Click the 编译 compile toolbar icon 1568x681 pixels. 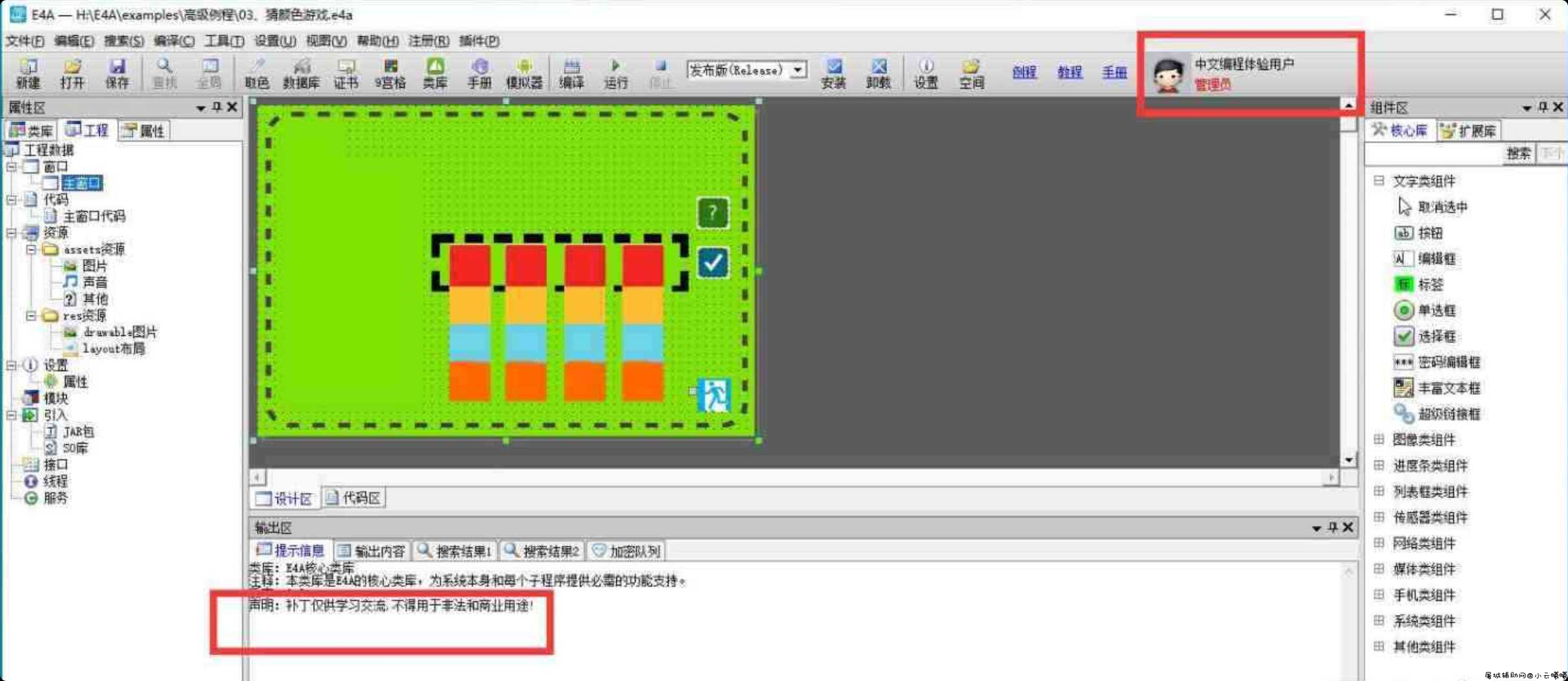(x=571, y=73)
